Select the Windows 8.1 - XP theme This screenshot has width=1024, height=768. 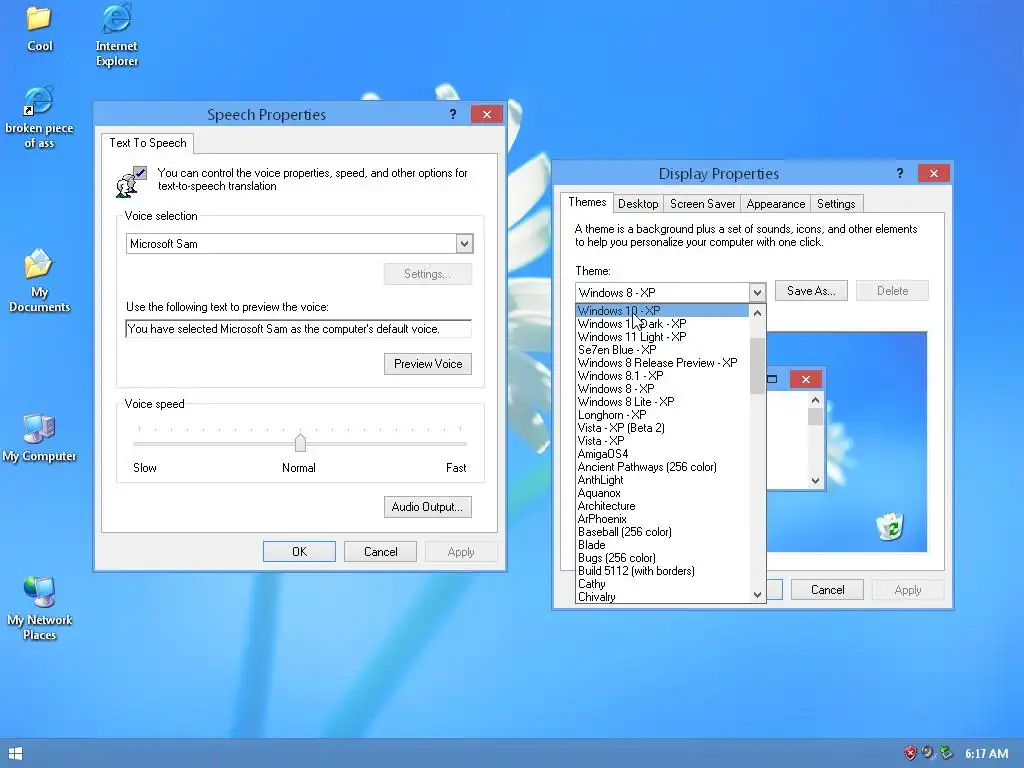(662, 376)
